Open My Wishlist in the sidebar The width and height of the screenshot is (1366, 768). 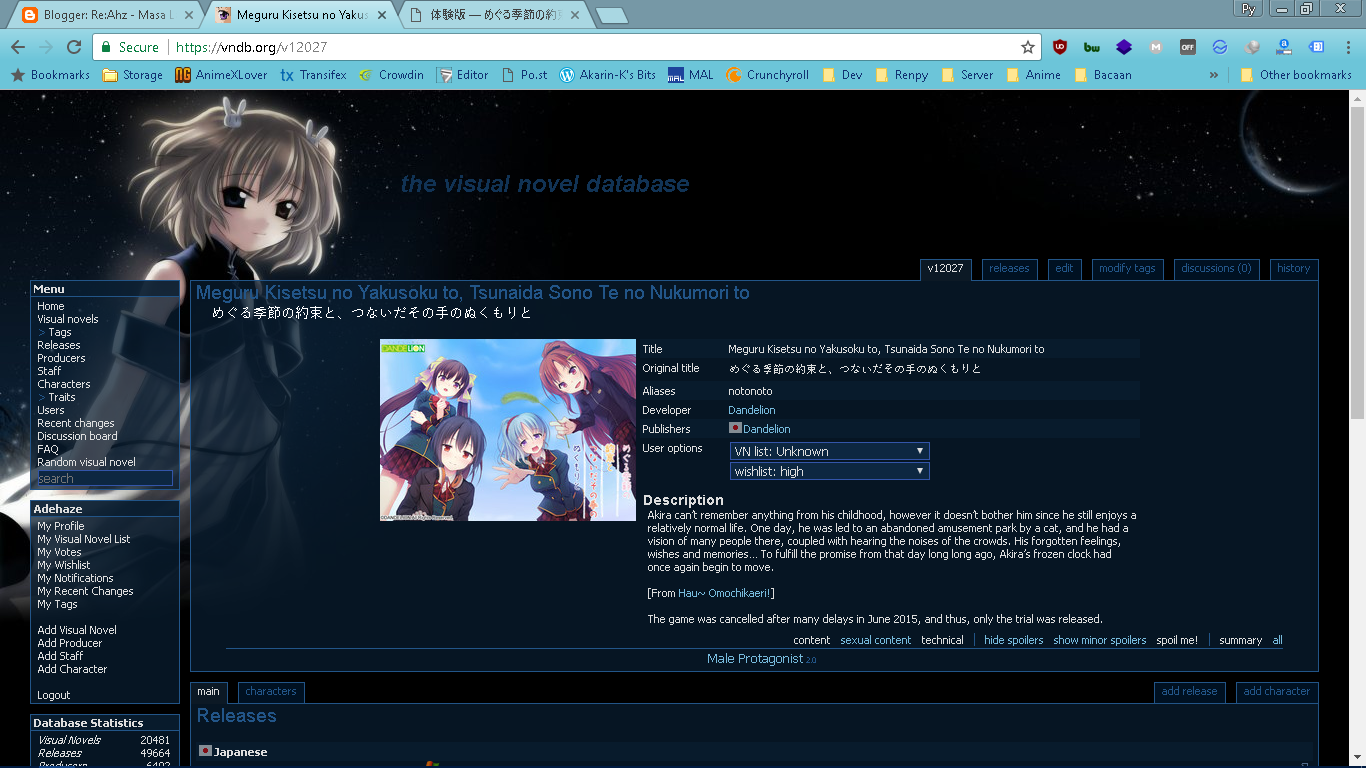[64, 565]
